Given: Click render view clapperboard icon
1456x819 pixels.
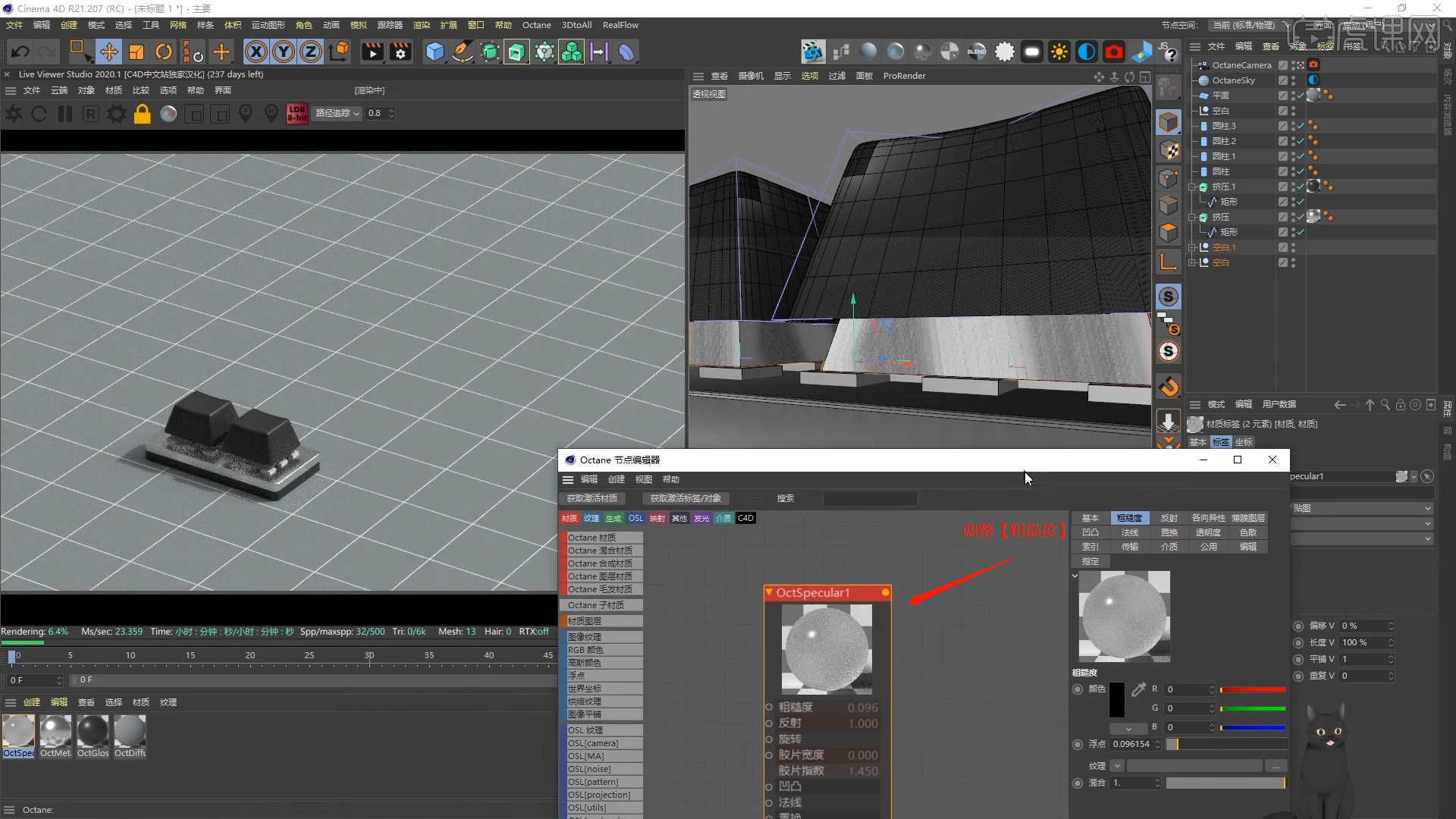Looking at the screenshot, I should (x=372, y=52).
